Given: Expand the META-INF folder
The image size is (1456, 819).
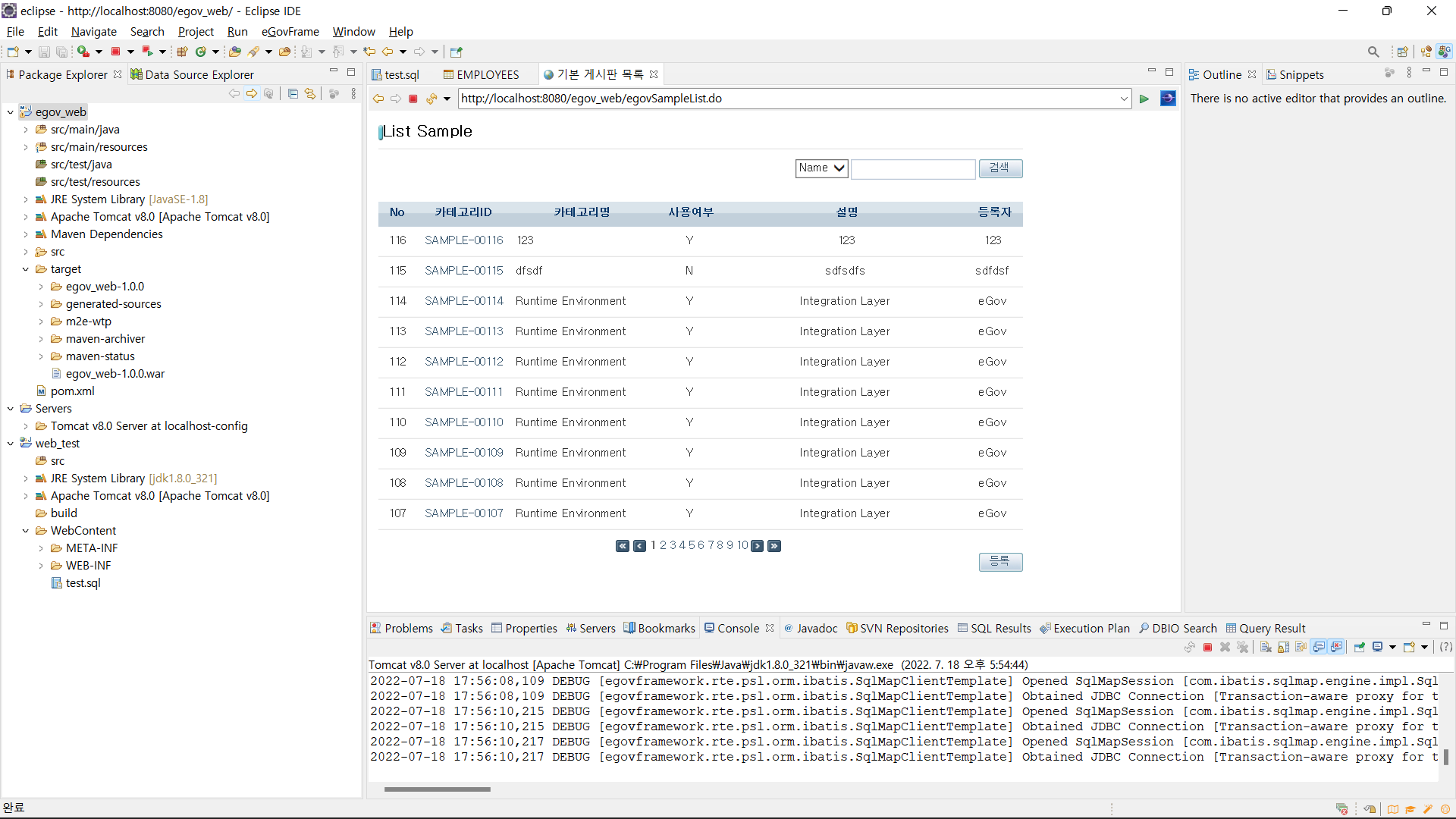Looking at the screenshot, I should 41,548.
